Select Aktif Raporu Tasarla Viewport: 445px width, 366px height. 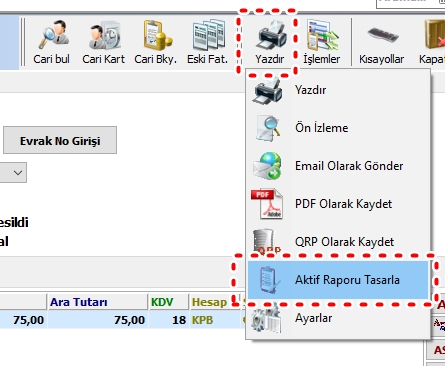click(338, 280)
